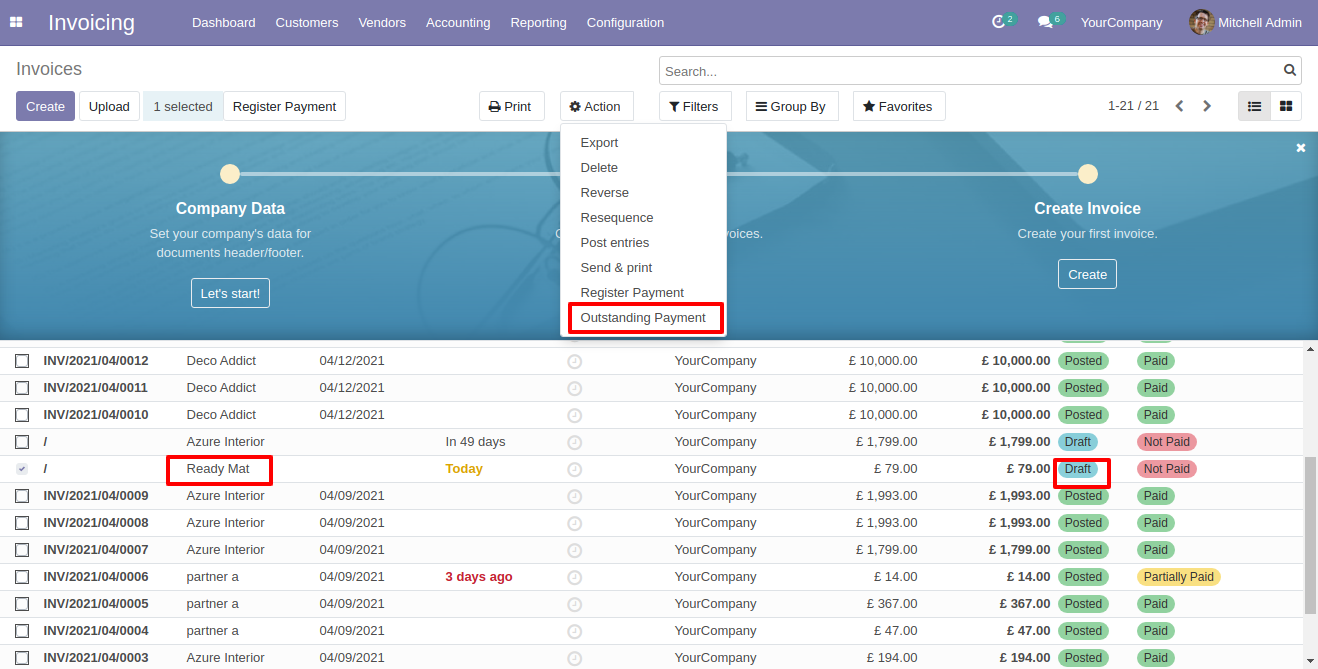Expand the Accounting menu

pyautogui.click(x=458, y=22)
